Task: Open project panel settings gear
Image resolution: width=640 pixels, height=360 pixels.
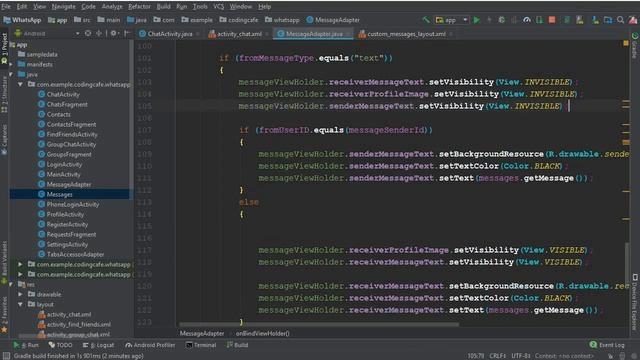Action: tap(113, 33)
